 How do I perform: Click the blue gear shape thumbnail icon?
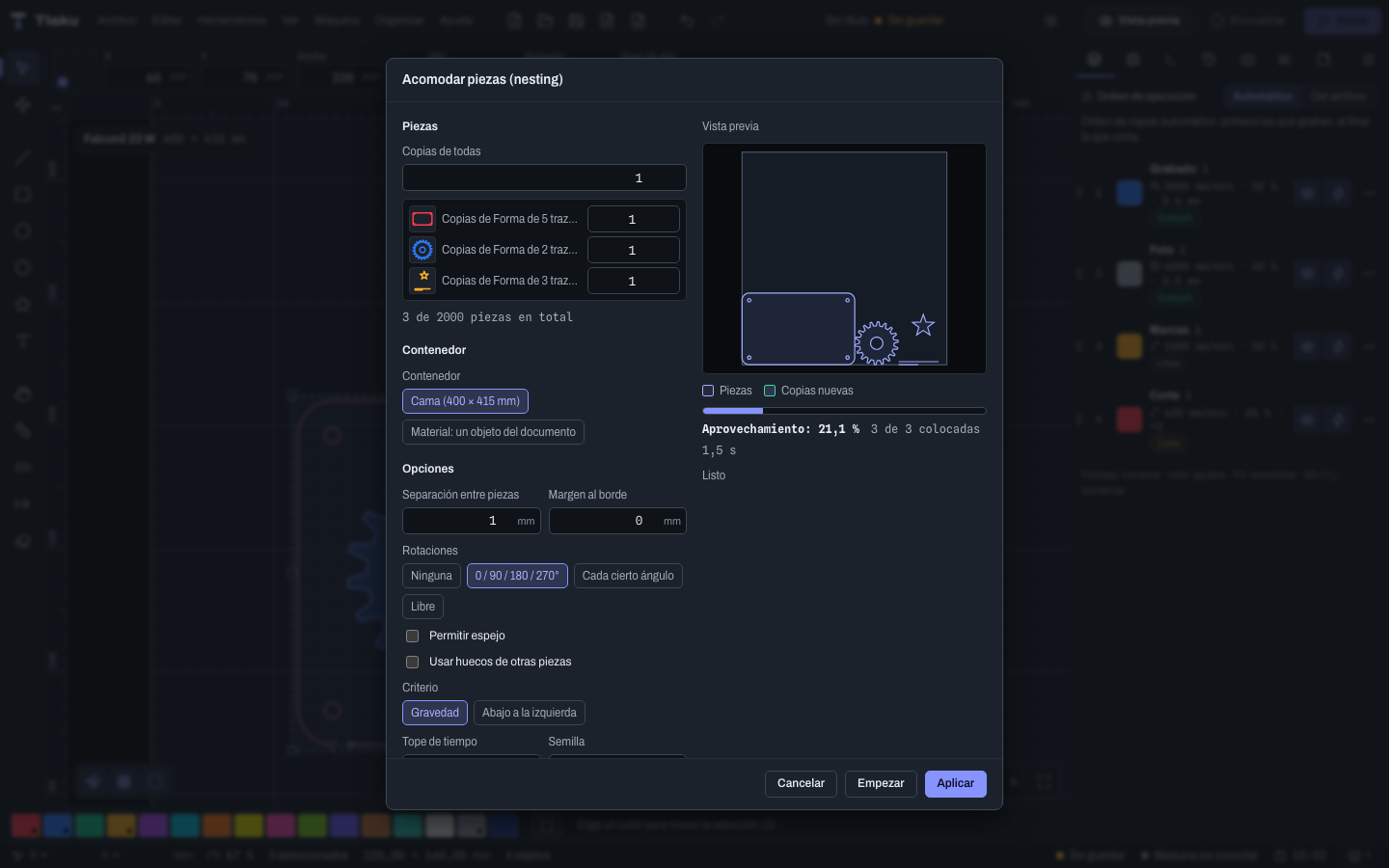click(422, 250)
